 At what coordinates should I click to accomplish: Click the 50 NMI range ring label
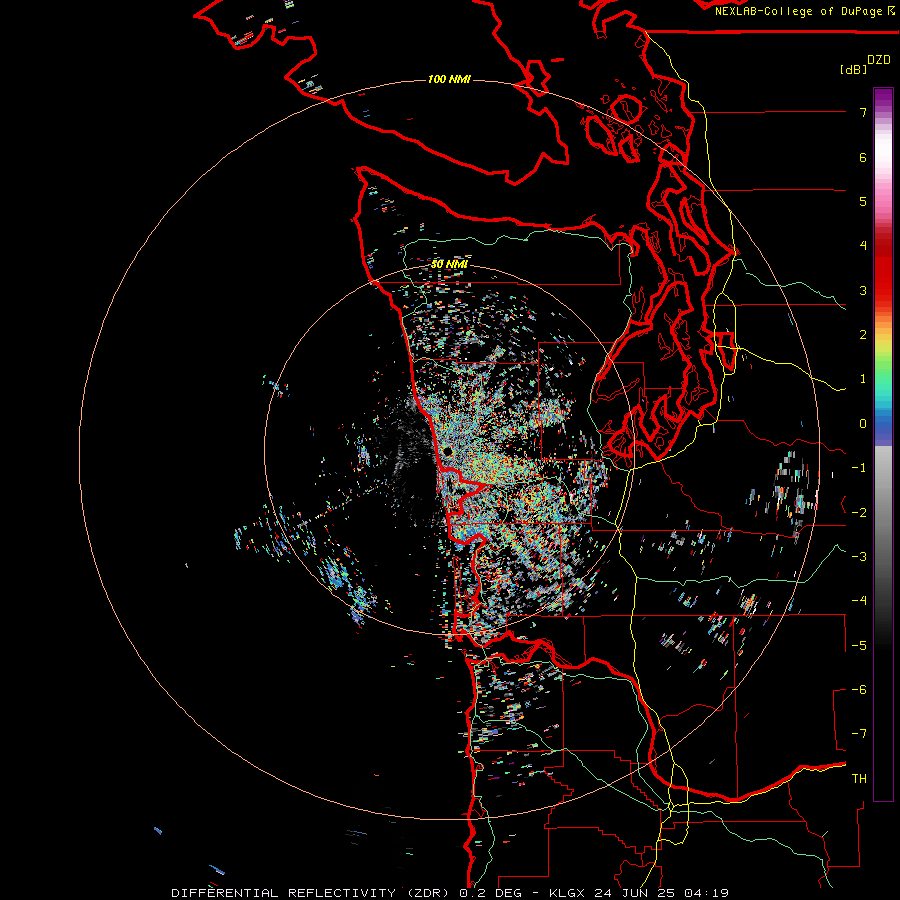(449, 264)
